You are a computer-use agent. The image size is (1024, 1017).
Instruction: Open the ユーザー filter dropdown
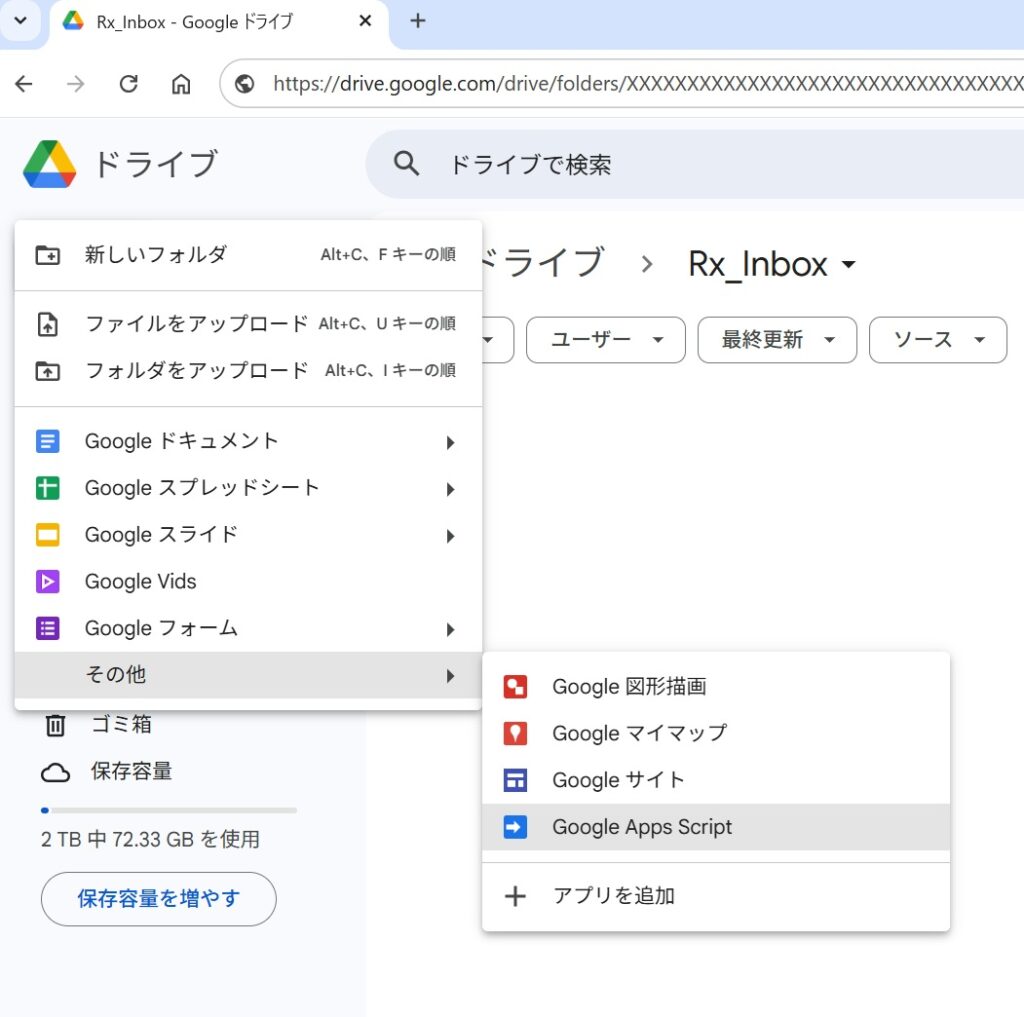tap(605, 340)
